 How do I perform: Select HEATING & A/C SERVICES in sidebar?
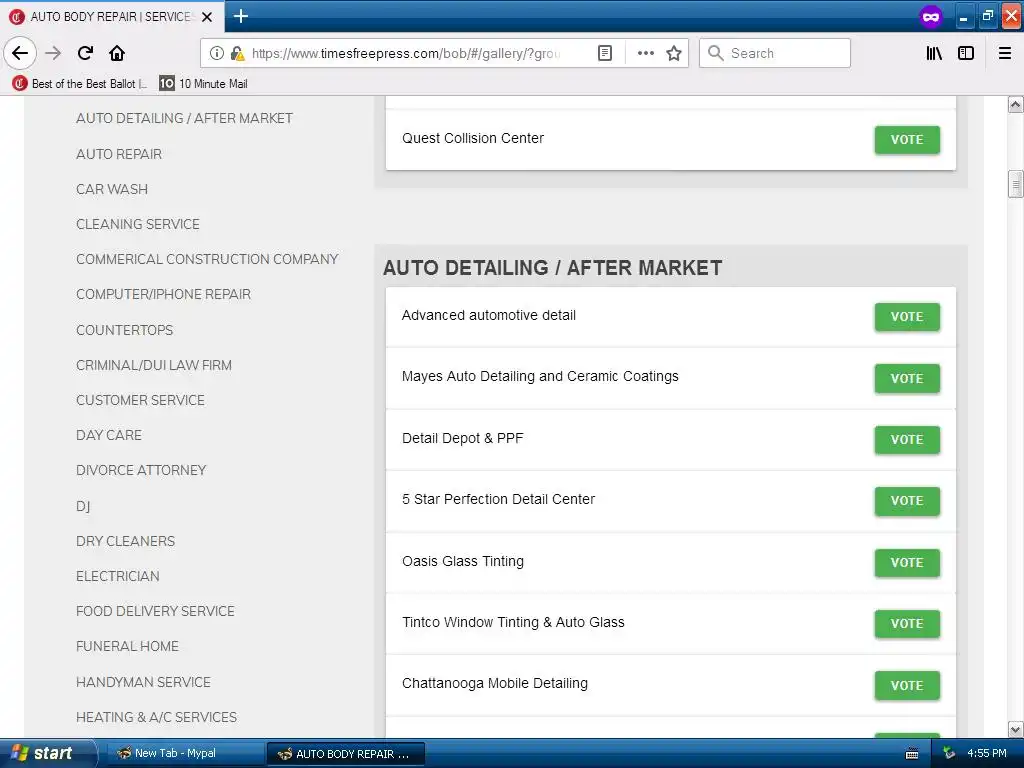pyautogui.click(x=156, y=717)
